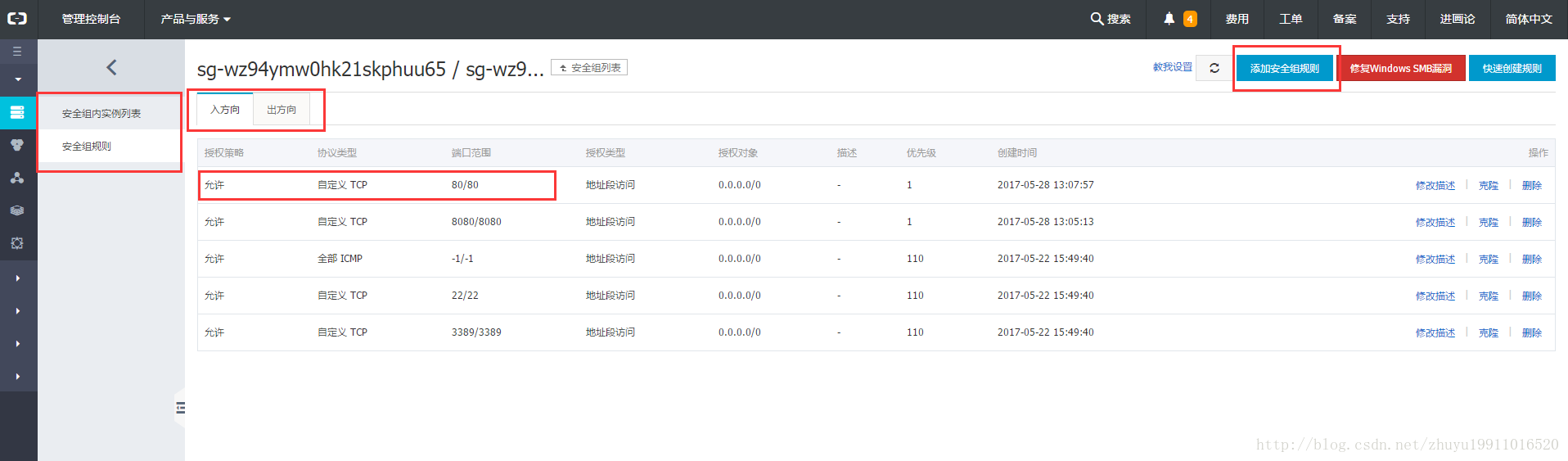The height and width of the screenshot is (461, 1568).
Task: Click 删除 for the 22/22 rule
Action: 1532,296
